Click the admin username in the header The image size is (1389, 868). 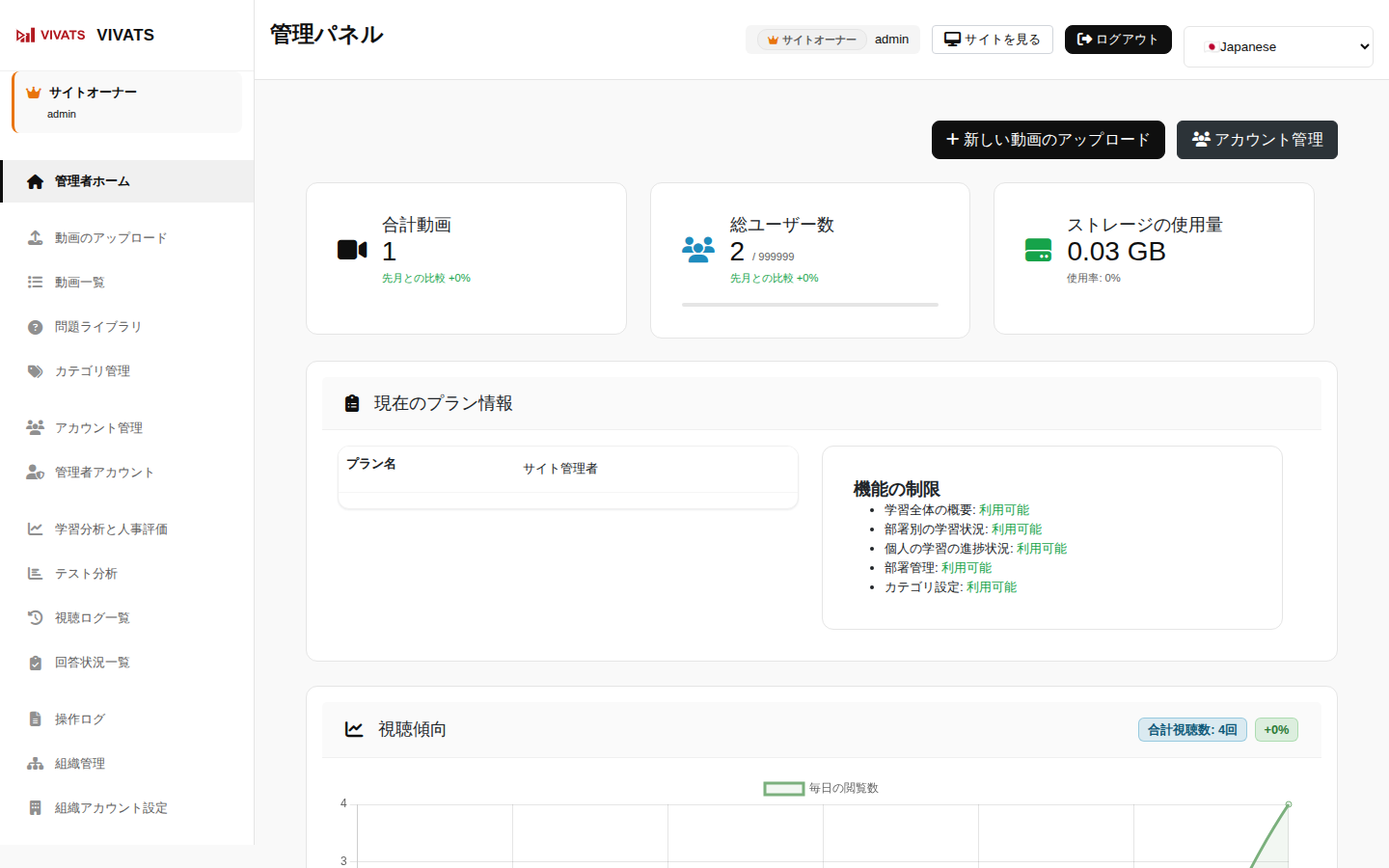891,40
